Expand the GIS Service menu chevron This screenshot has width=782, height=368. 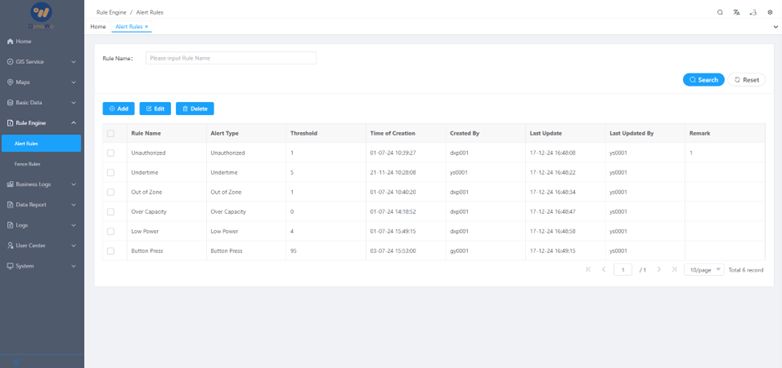tap(74, 62)
